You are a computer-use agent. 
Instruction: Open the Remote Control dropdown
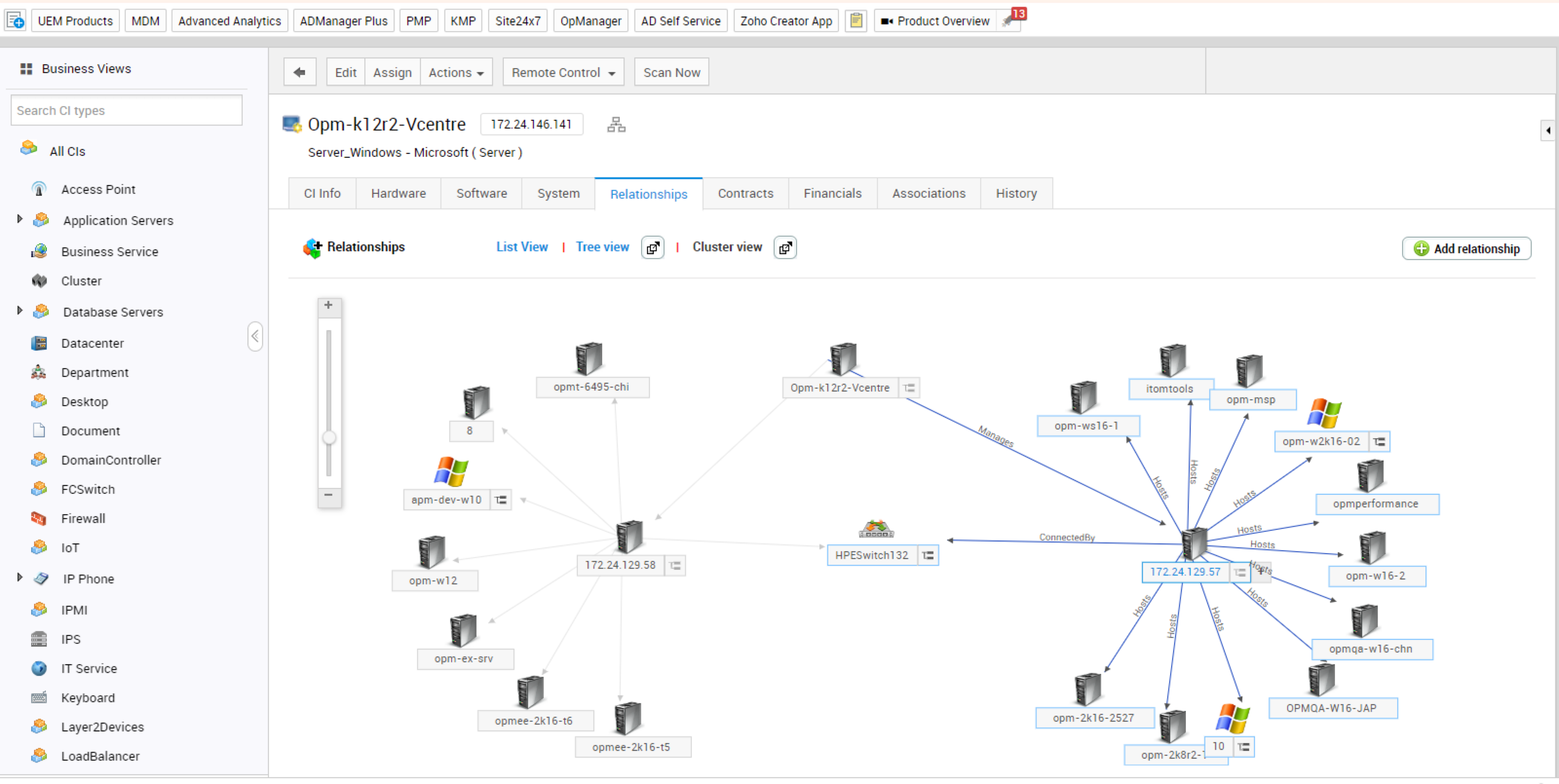click(x=563, y=72)
